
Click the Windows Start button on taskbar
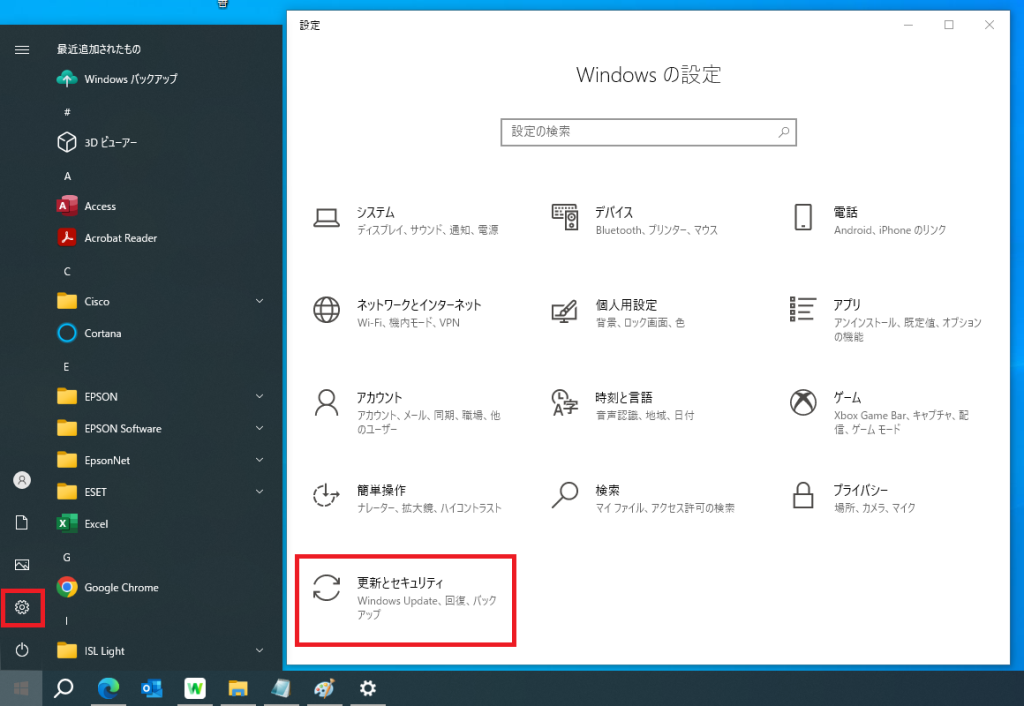21,688
